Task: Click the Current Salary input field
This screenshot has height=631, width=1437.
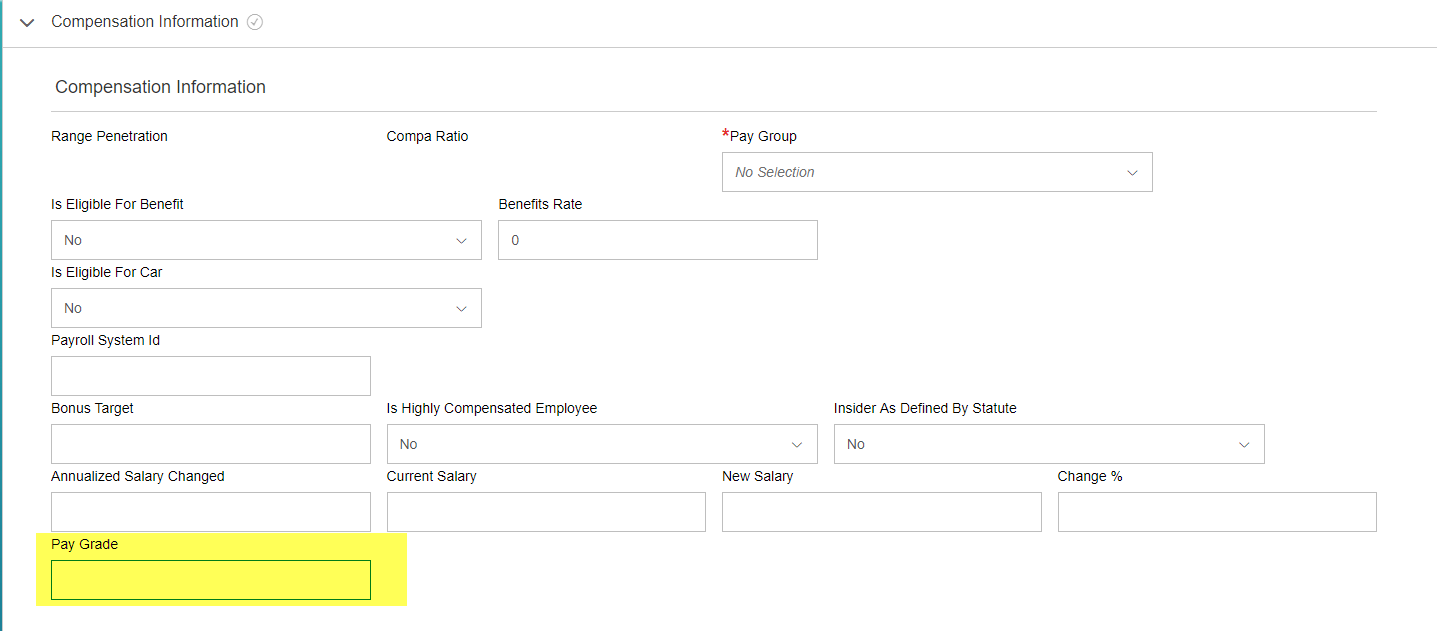Action: click(x=546, y=512)
